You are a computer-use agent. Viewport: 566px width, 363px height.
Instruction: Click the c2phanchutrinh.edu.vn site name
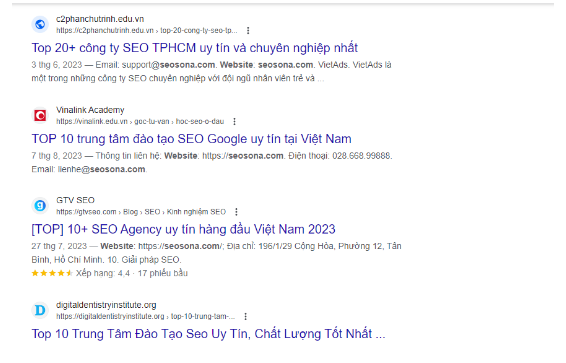coord(100,19)
